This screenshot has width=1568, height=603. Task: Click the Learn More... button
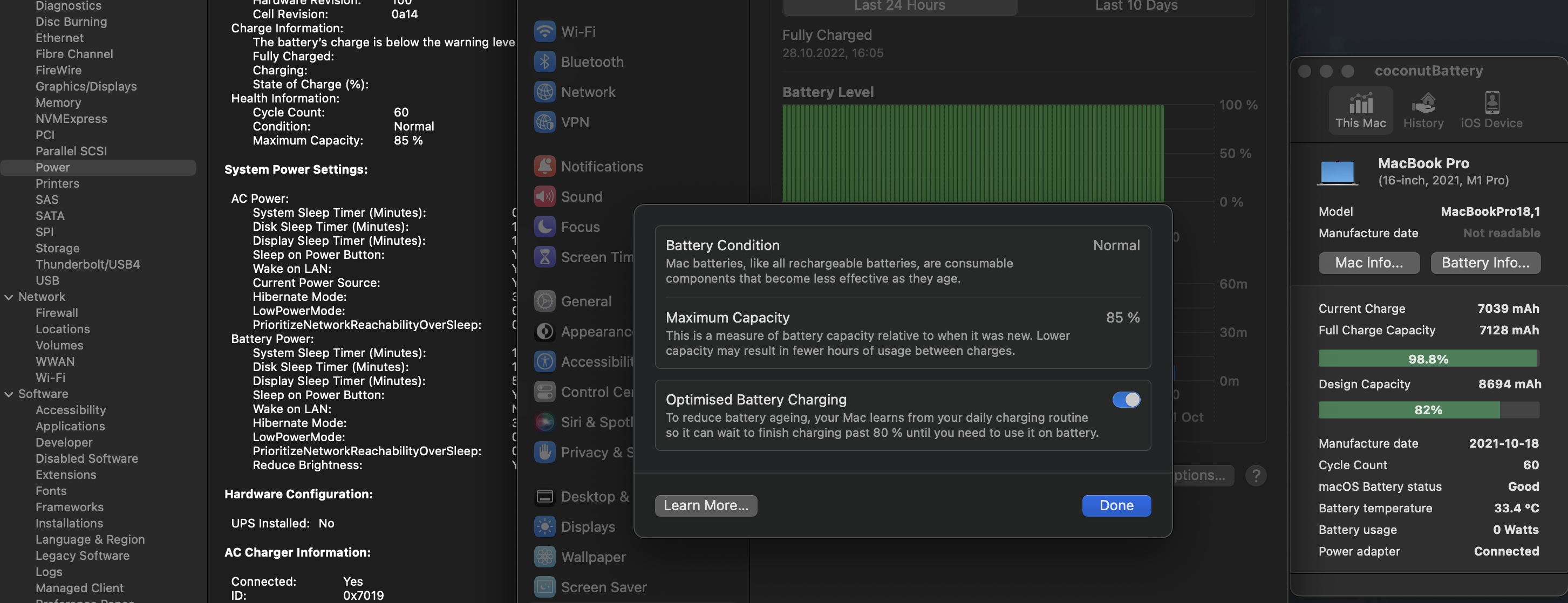click(705, 505)
